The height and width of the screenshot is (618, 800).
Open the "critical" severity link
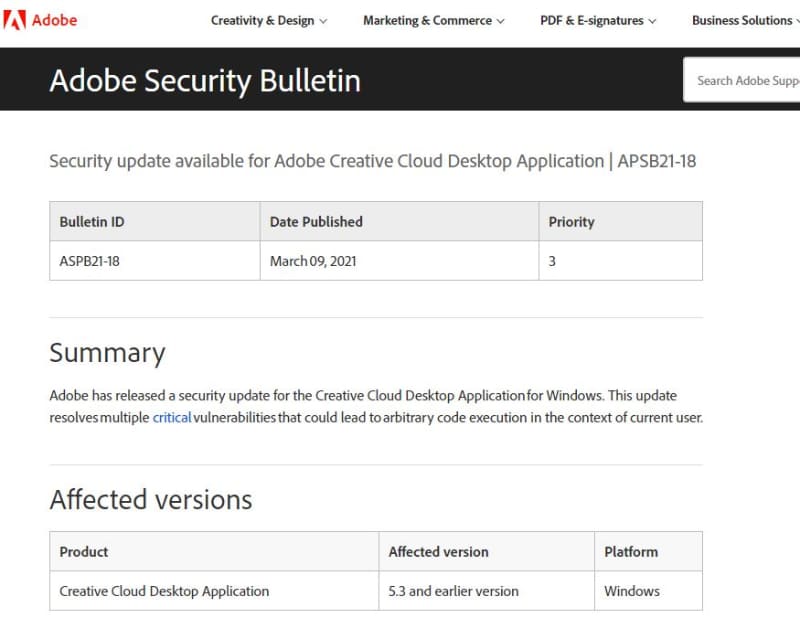click(x=171, y=417)
